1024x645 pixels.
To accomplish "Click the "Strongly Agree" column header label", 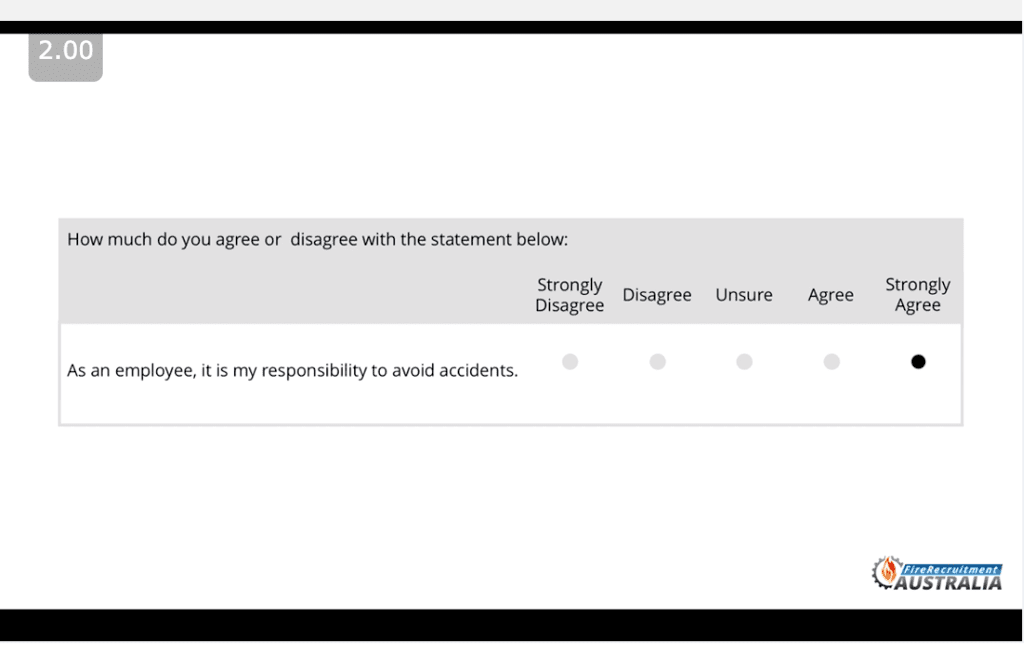I will pyautogui.click(x=918, y=295).
